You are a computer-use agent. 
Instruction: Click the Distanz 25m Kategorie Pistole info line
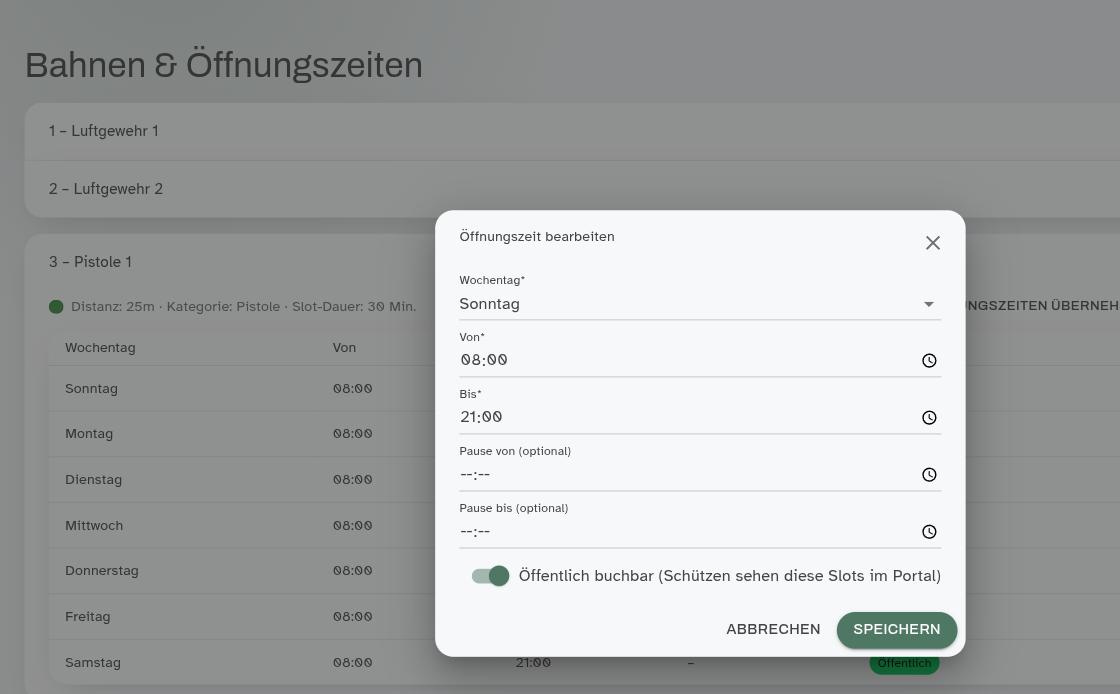point(244,307)
